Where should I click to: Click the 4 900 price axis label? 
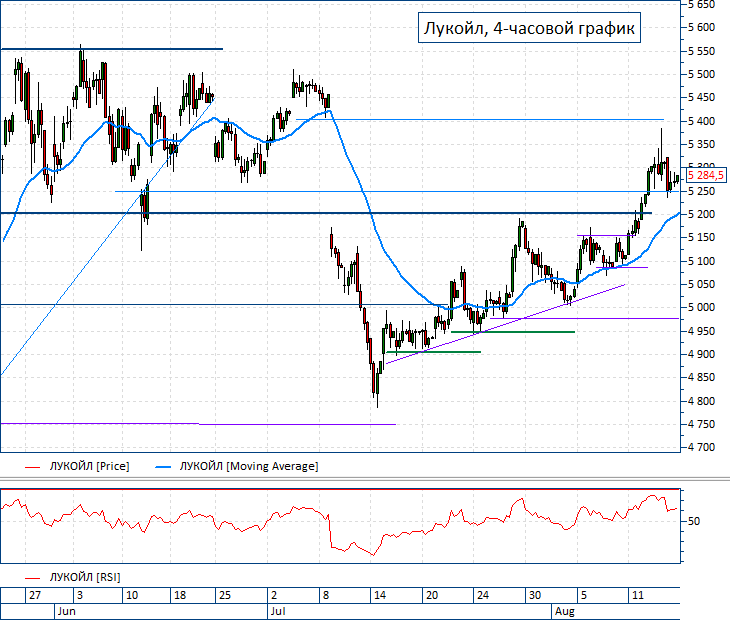click(x=701, y=354)
